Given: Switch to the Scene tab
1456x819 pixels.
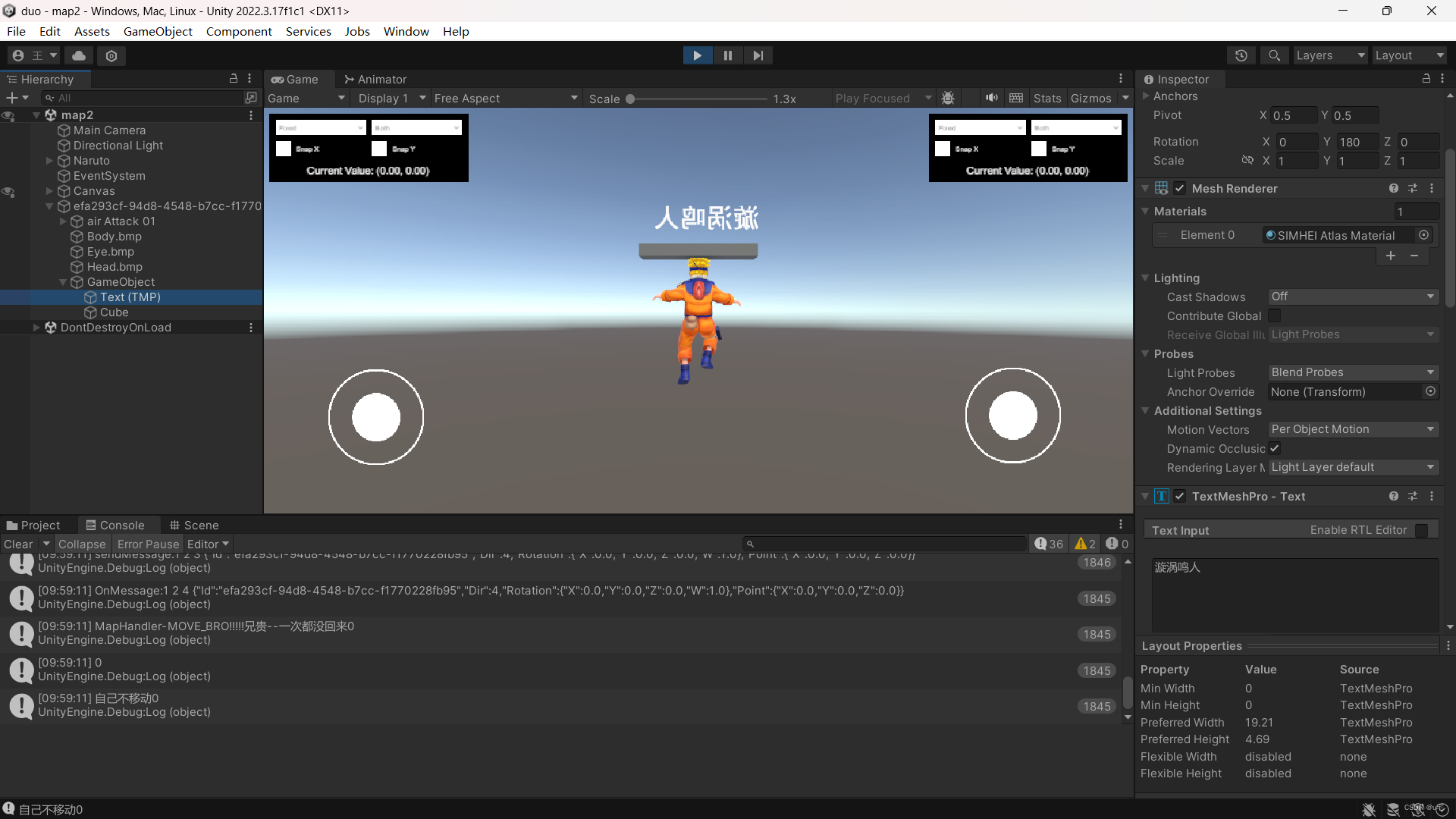Looking at the screenshot, I should point(194,525).
